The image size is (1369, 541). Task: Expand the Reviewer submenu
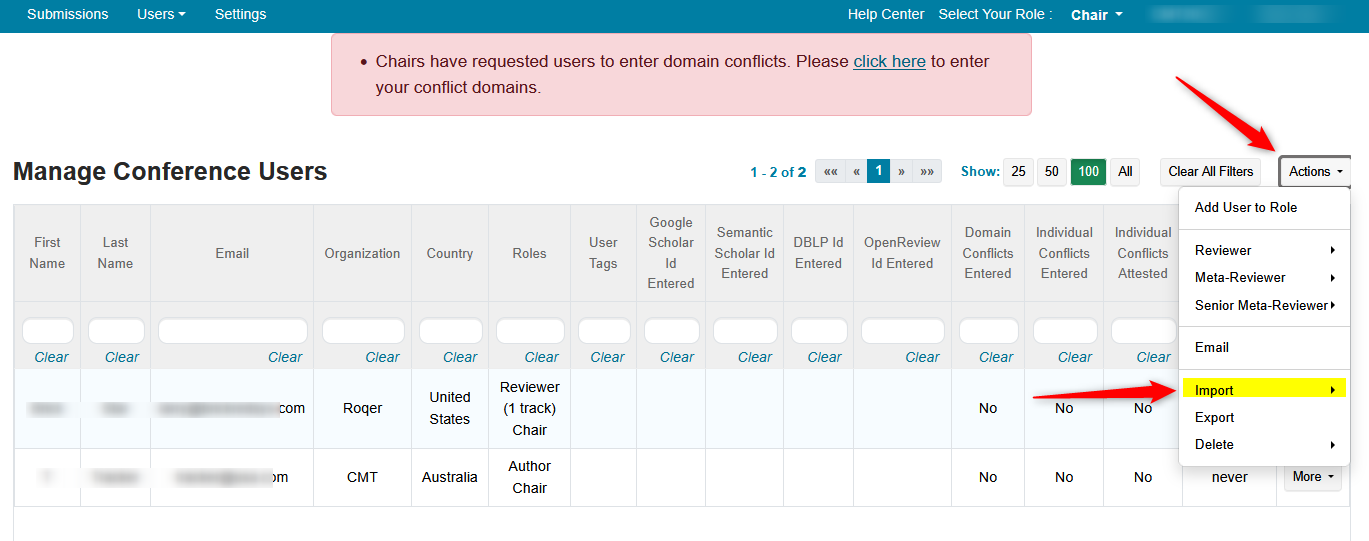click(x=1265, y=250)
